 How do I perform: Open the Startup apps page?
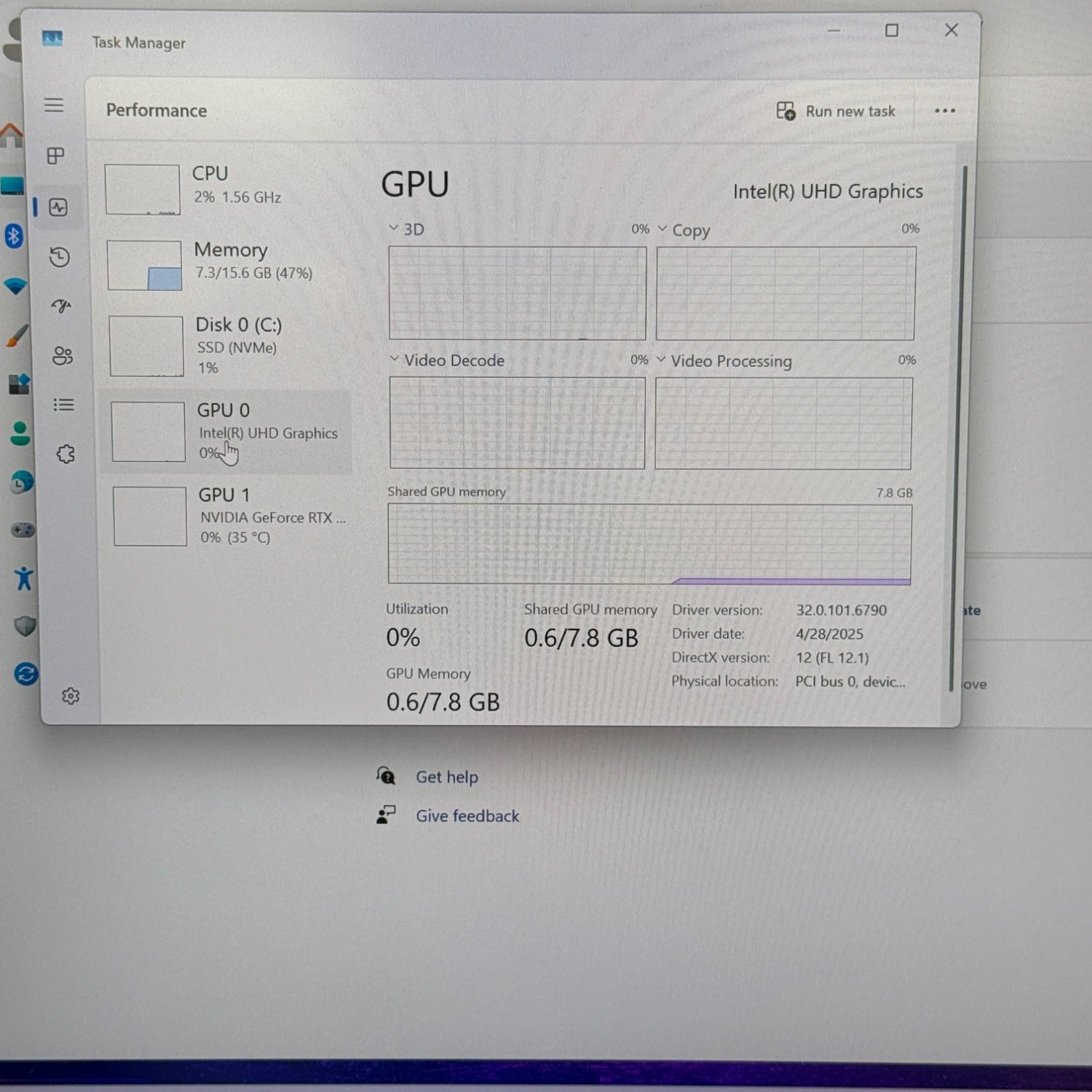coord(61,306)
